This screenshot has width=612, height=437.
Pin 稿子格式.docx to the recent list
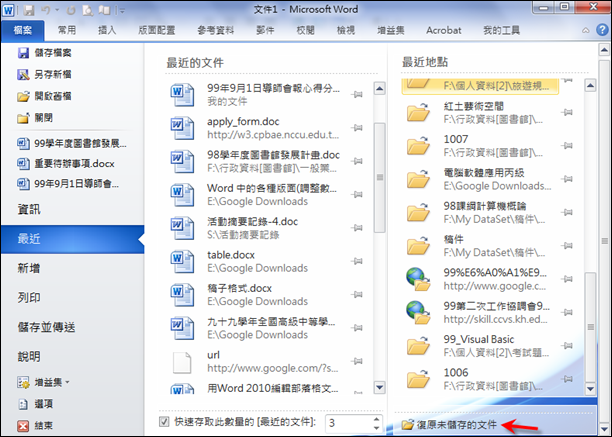(357, 294)
